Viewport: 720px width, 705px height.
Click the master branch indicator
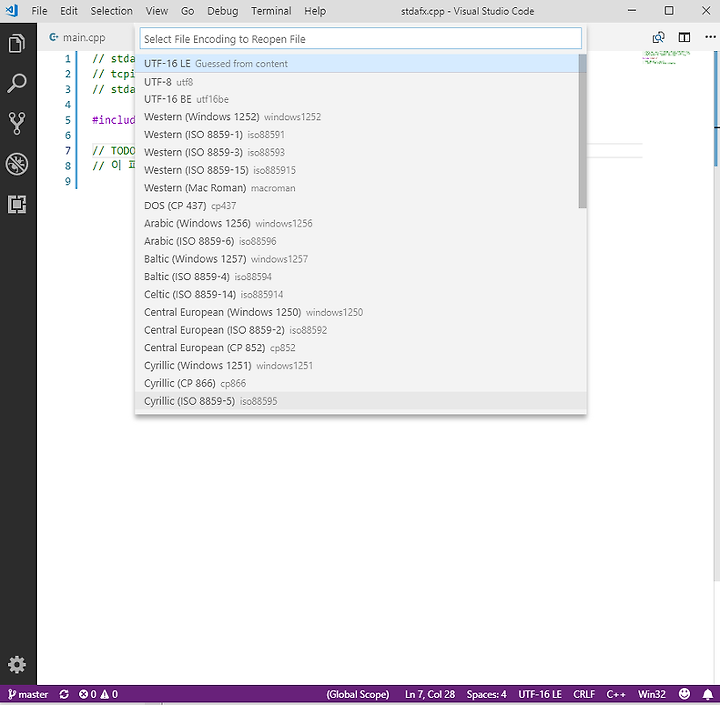point(28,694)
